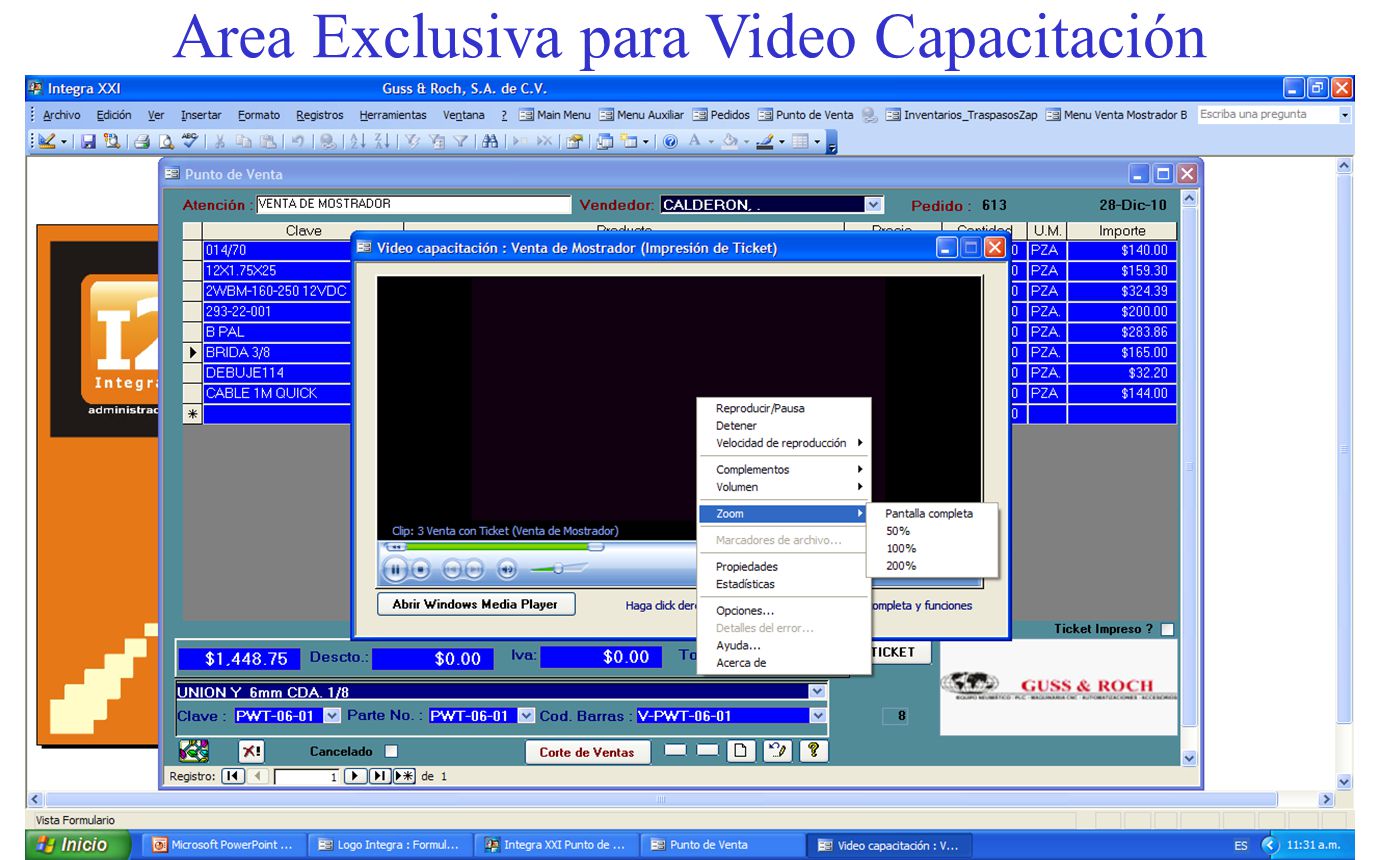The height and width of the screenshot is (860, 1380).
Task: Sort ascending with the A-Z icon
Action: tap(357, 142)
